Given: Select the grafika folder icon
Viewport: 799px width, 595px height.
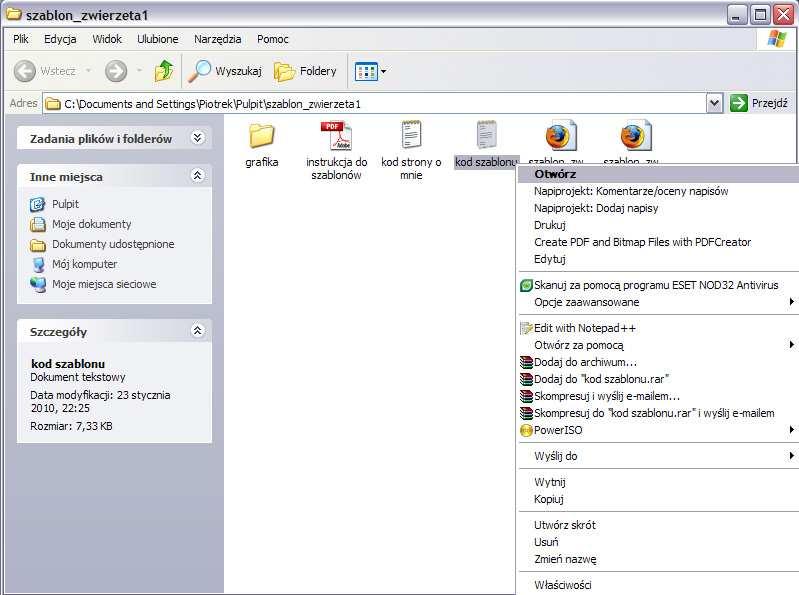Looking at the screenshot, I should 262,136.
